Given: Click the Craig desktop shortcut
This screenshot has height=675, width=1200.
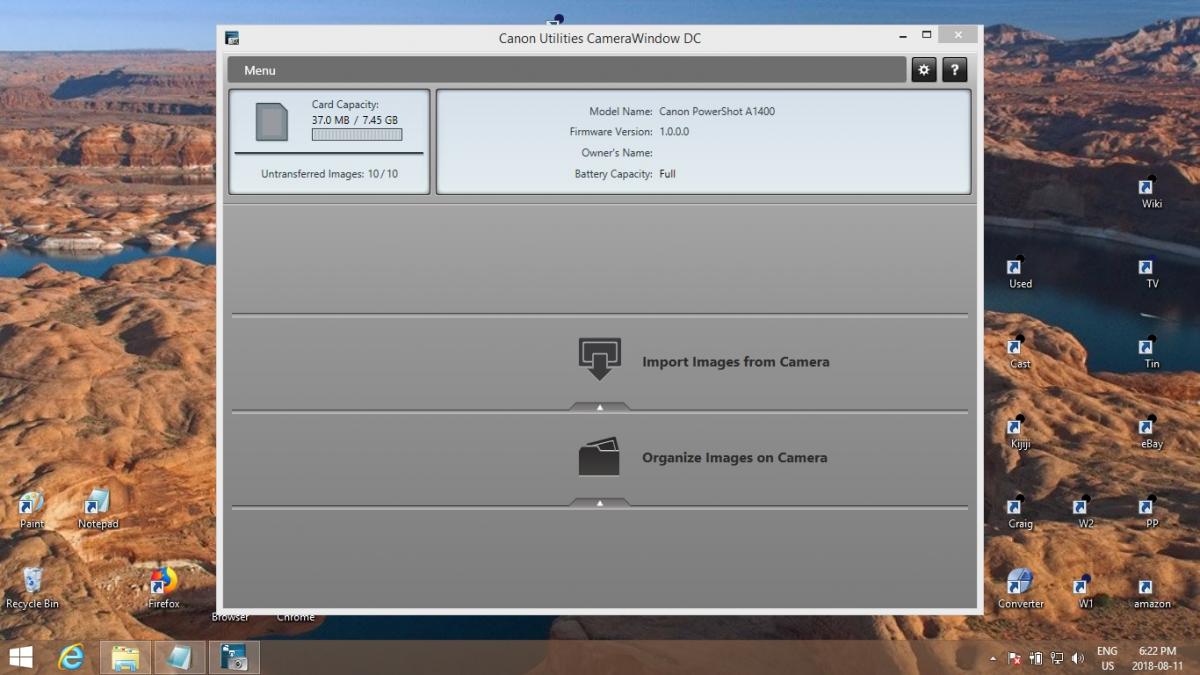Looking at the screenshot, I should point(1020,512).
